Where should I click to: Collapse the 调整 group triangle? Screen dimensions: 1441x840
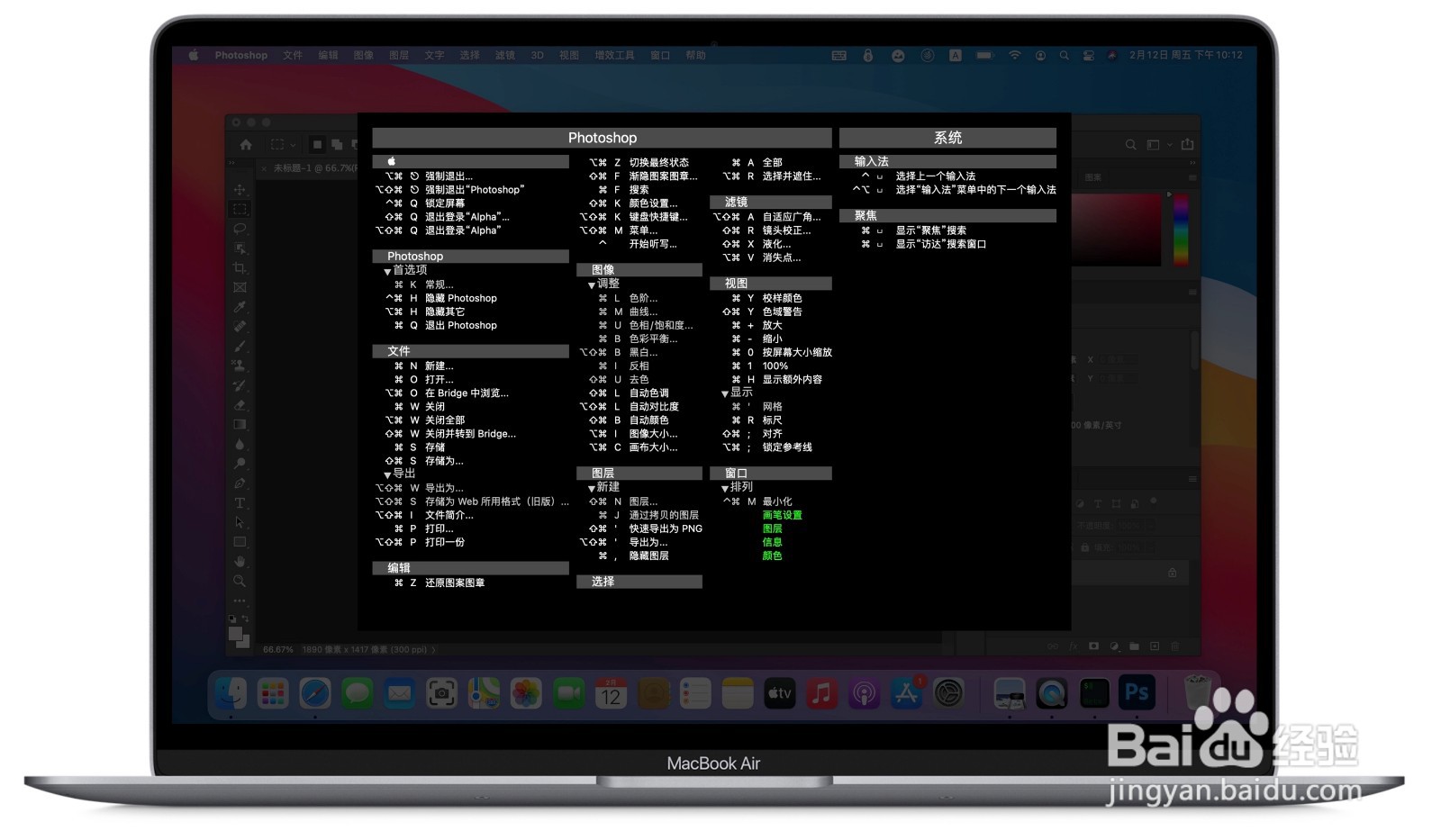592,285
